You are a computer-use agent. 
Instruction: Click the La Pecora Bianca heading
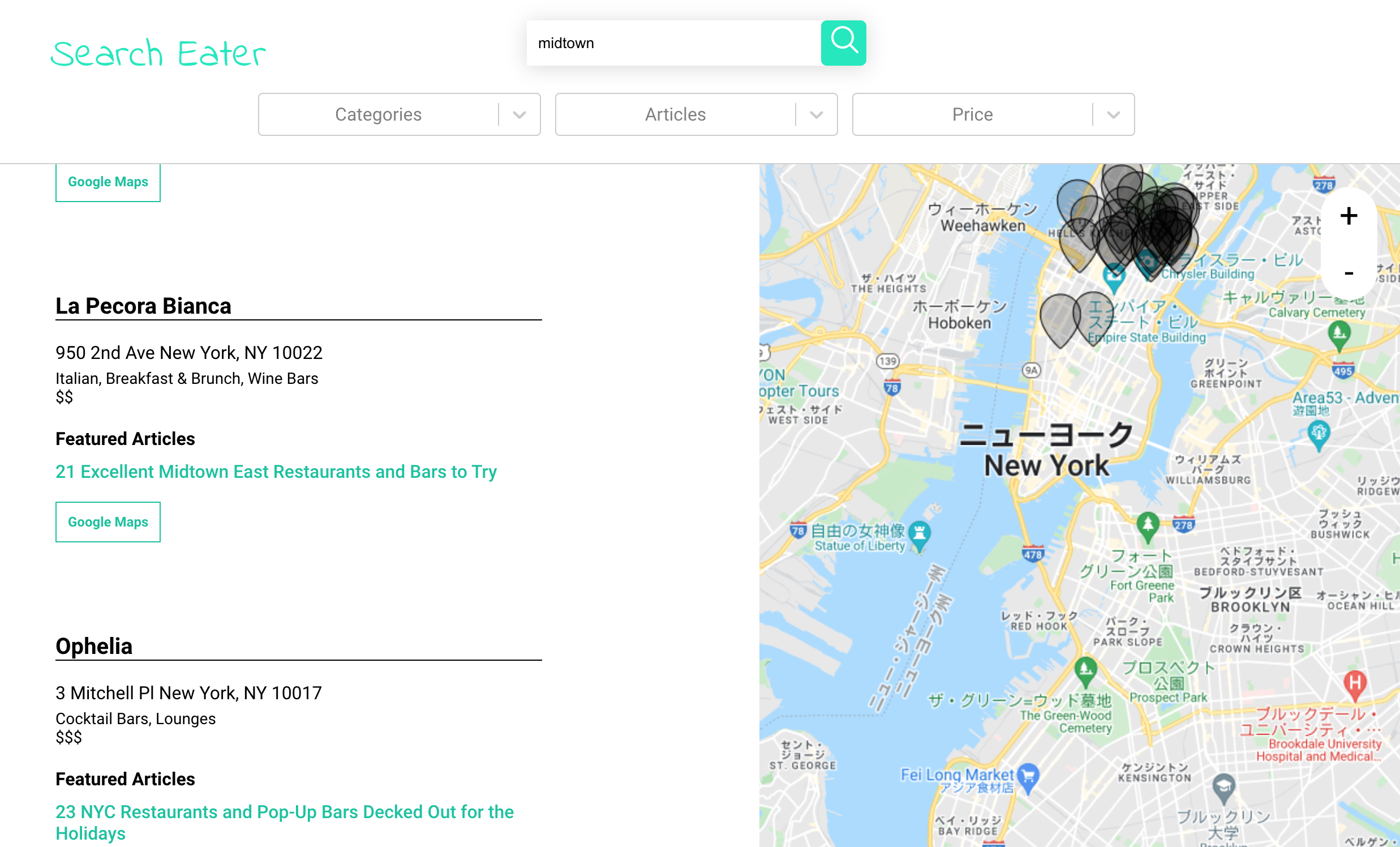tap(143, 306)
